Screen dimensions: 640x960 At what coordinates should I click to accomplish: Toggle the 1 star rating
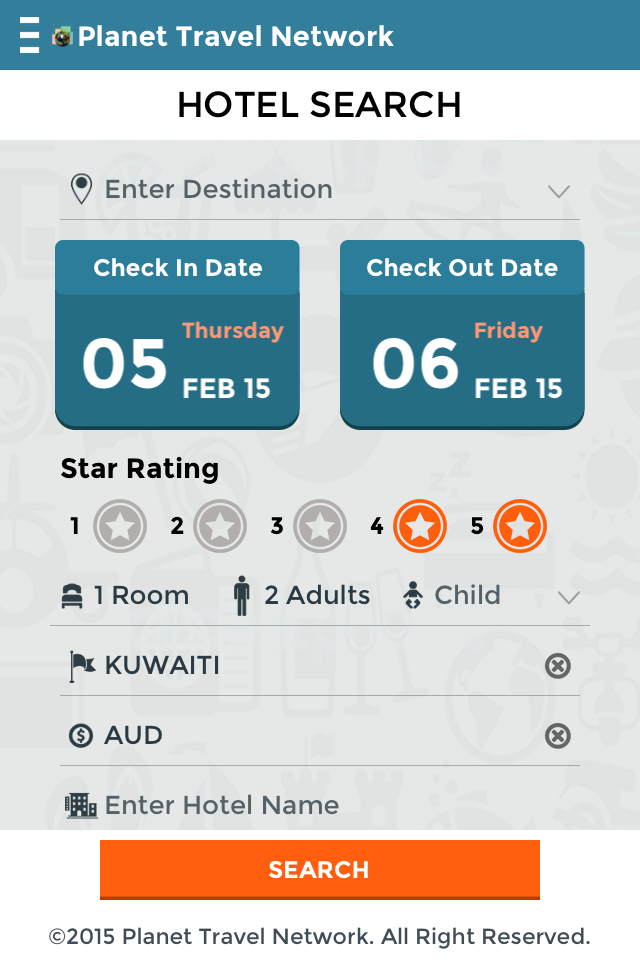point(120,527)
